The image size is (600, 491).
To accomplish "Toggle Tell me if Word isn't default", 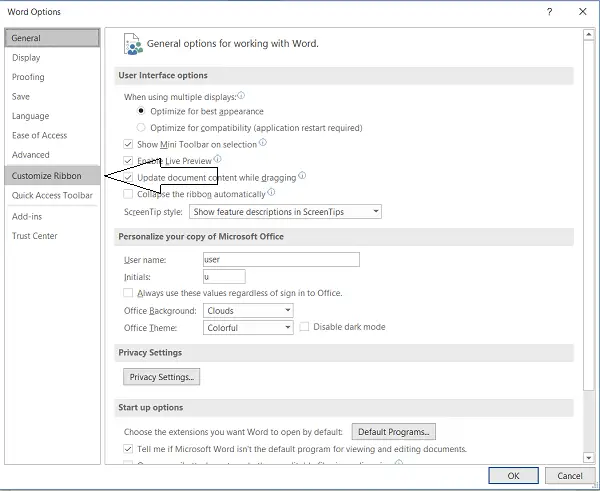I will click(128, 449).
